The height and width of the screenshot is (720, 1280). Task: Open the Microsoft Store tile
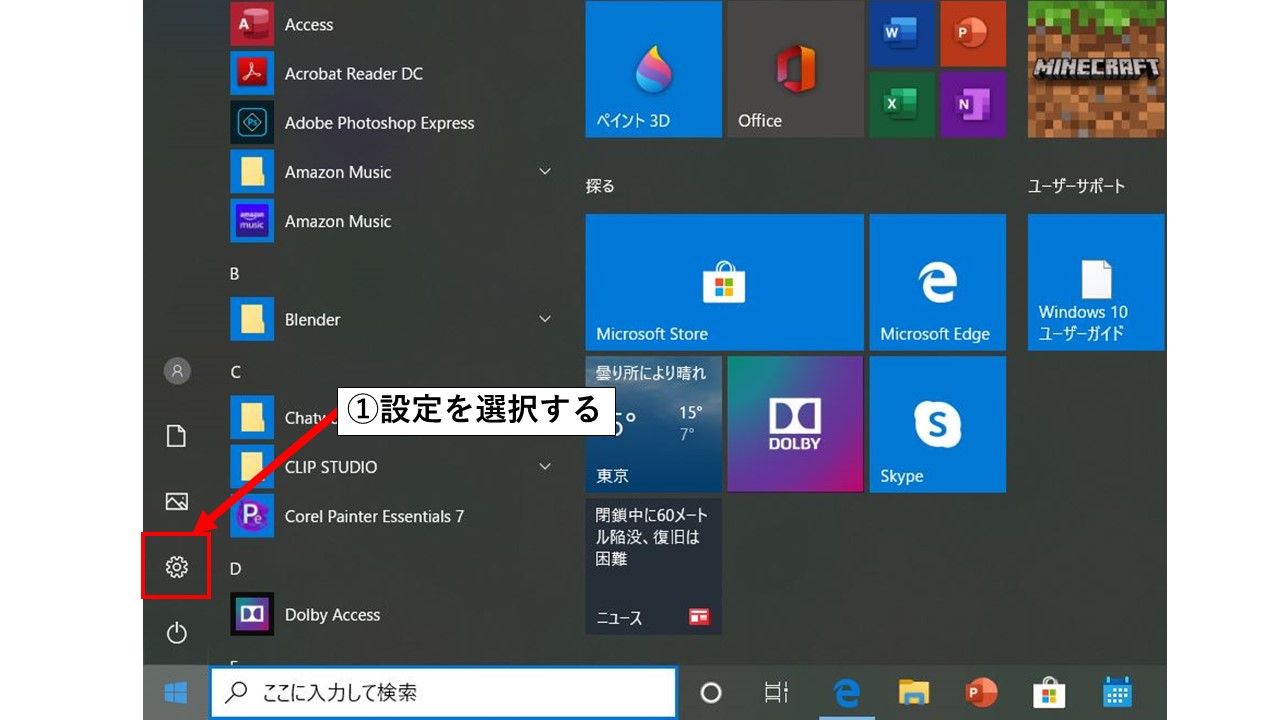(724, 282)
